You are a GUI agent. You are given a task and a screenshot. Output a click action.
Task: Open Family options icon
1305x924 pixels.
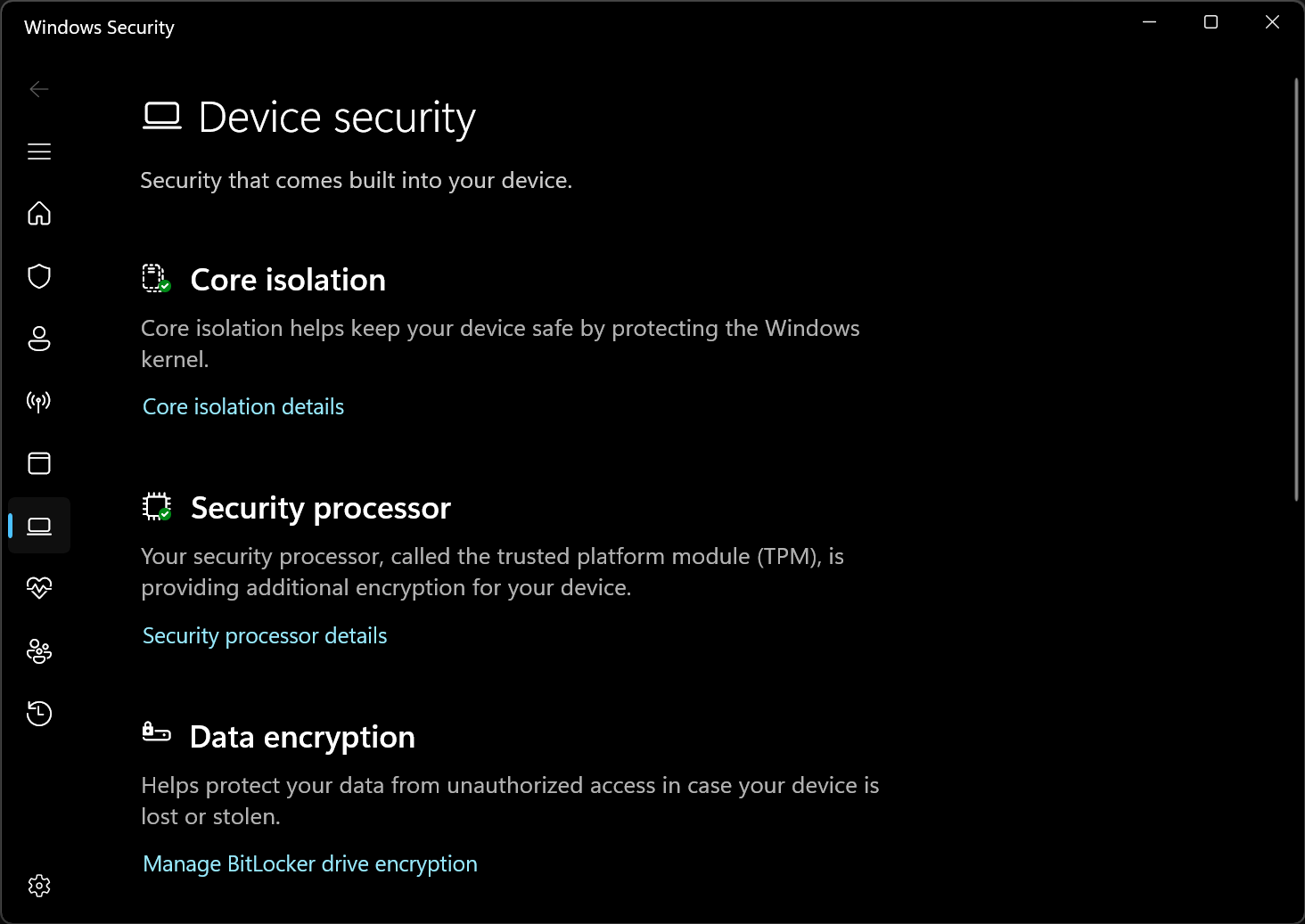tap(39, 651)
